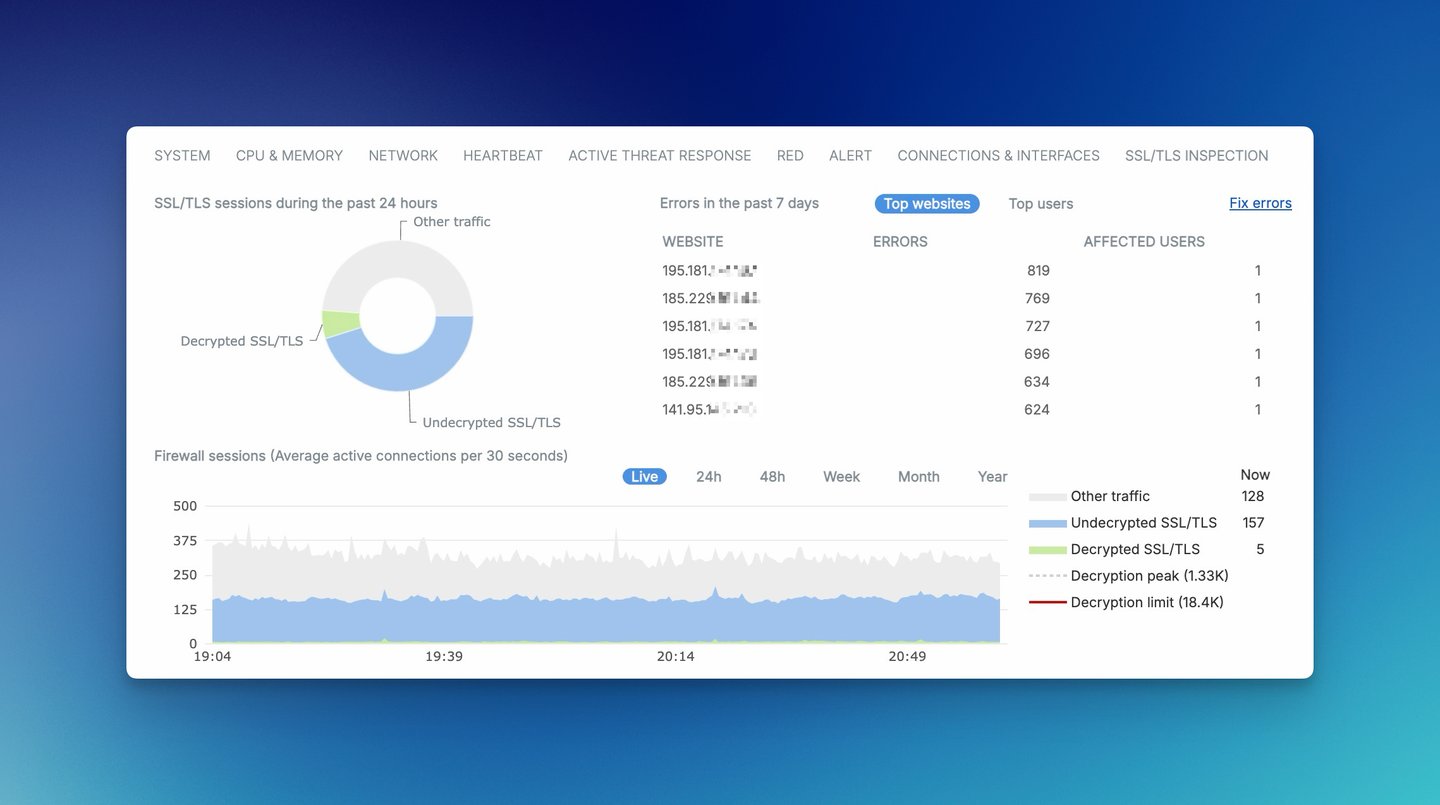Select the Live time range

click(x=645, y=477)
